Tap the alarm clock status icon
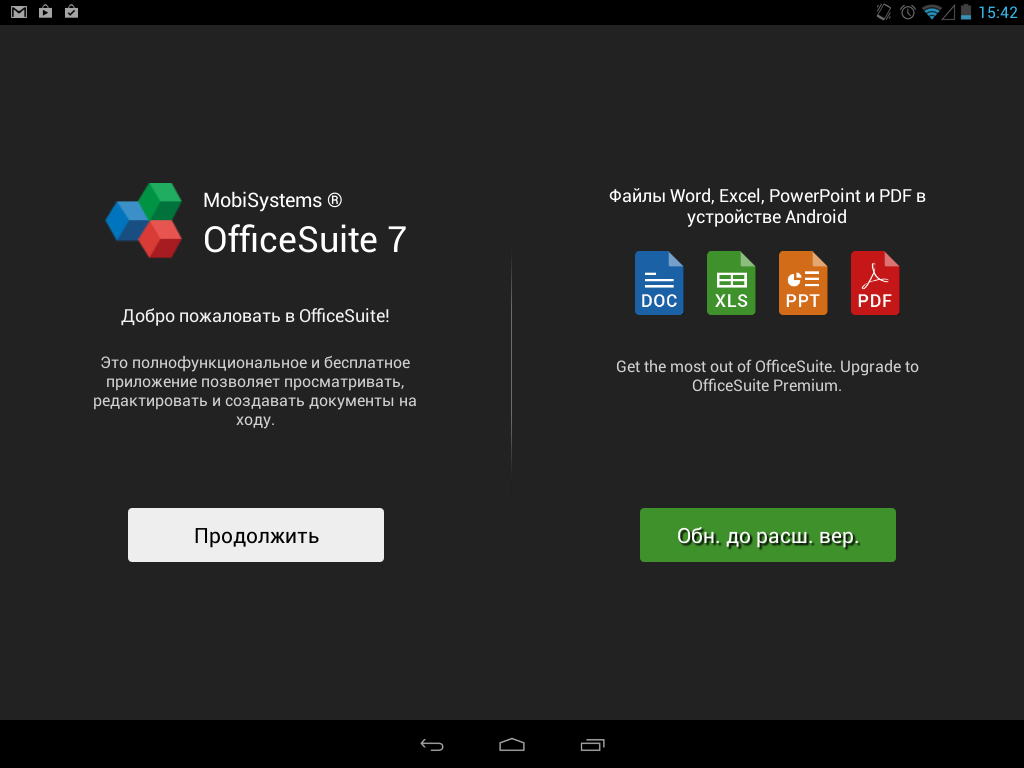1024x768 pixels. 908,12
